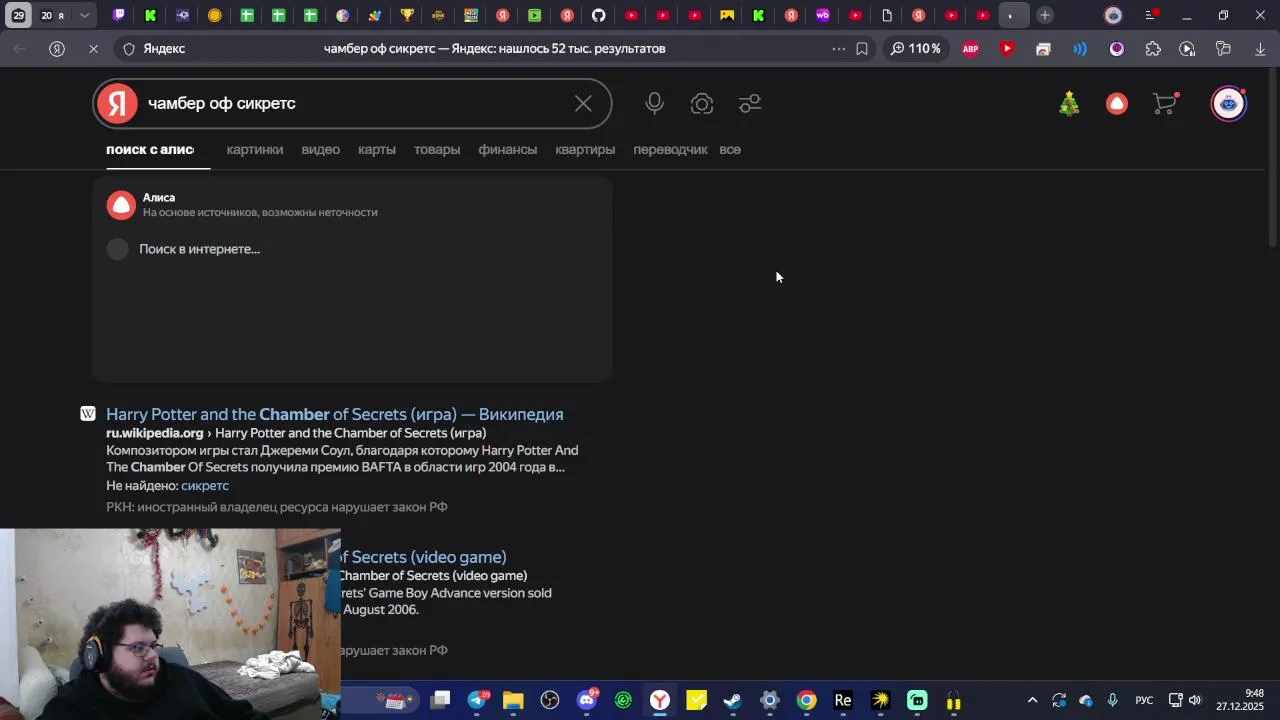Open the browser main menu (hamburger) icon
Image resolution: width=1280 pixels, height=720 pixels.
point(1150,15)
